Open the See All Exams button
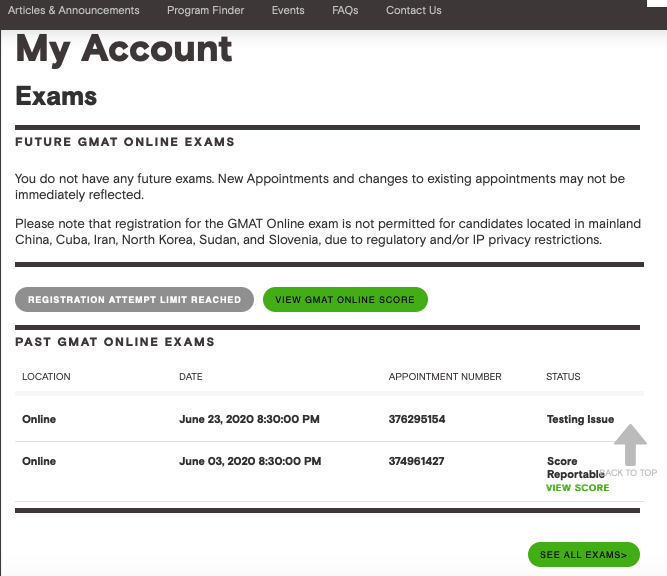This screenshot has width=667, height=576. pos(583,554)
